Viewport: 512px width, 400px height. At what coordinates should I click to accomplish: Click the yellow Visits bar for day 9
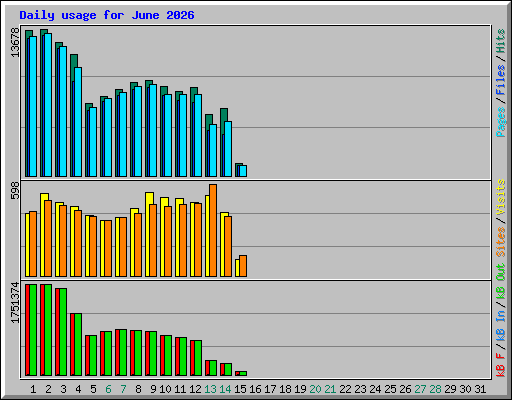[148, 234]
